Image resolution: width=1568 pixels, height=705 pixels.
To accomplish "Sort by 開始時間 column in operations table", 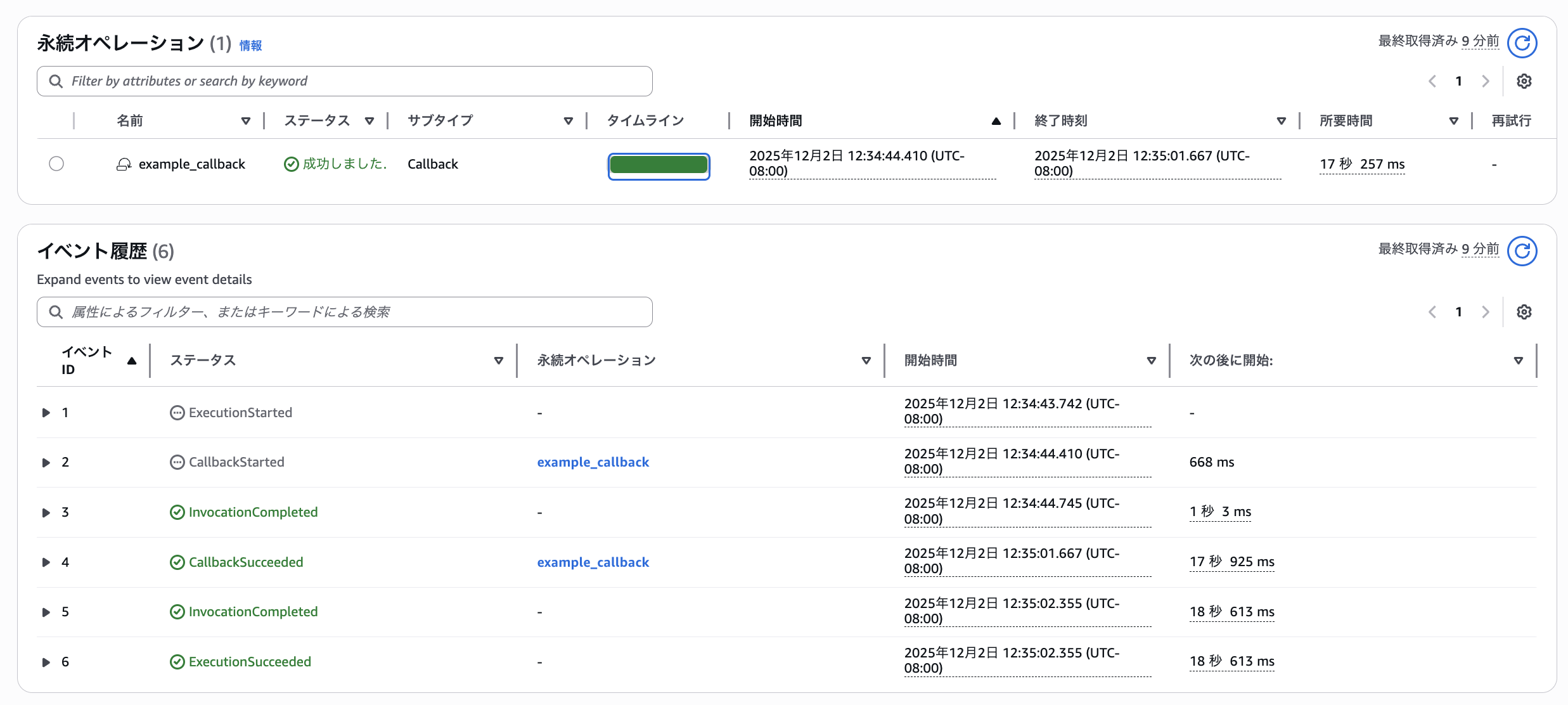I will (996, 121).
